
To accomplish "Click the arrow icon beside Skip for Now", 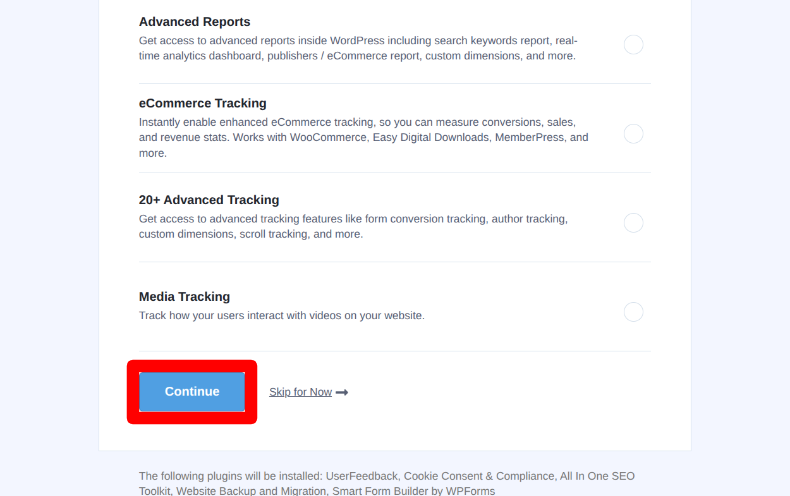I will 342,392.
